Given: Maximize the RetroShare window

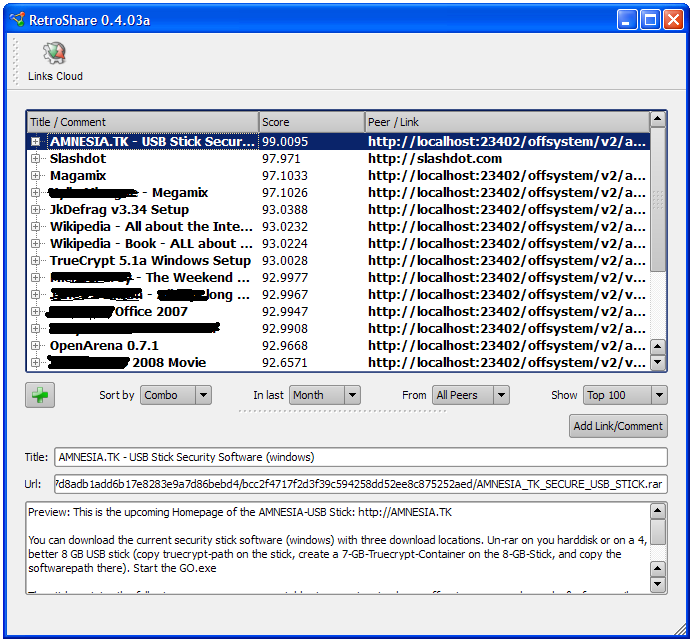Looking at the screenshot, I should 650,20.
